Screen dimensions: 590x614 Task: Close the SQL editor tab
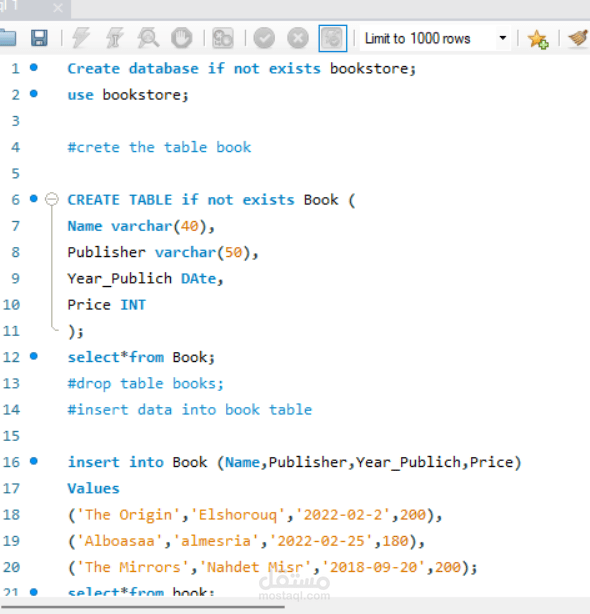tap(58, 8)
